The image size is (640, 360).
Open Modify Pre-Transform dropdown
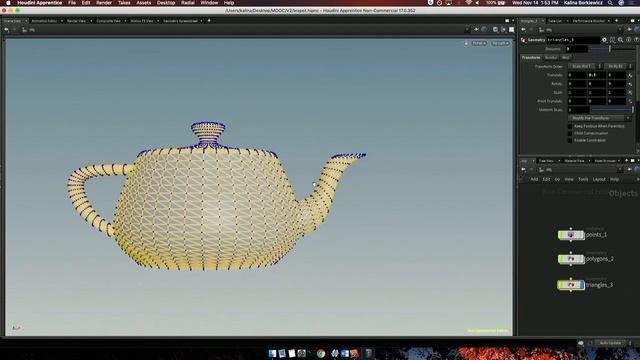[600, 118]
